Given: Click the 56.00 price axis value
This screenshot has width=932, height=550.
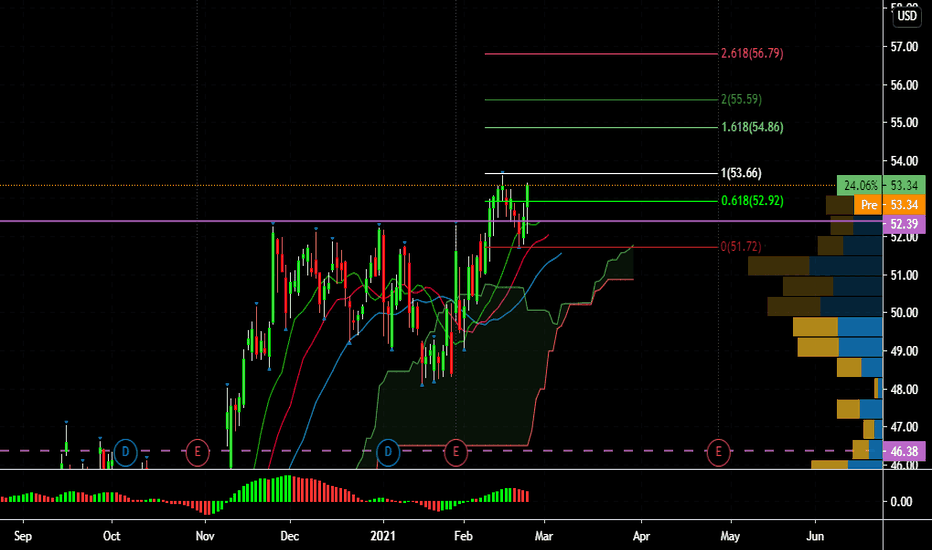Looking at the screenshot, I should 904,86.
